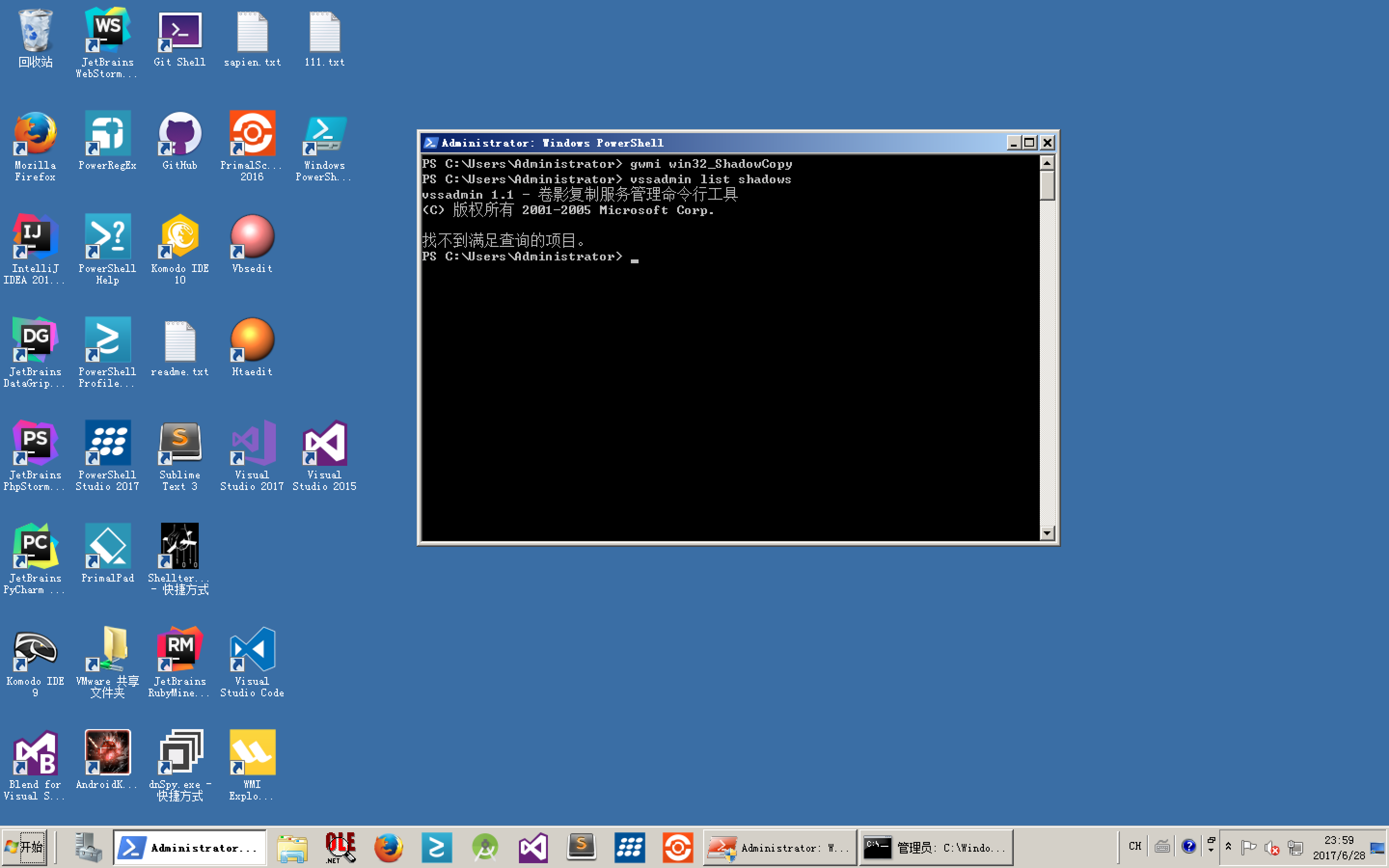Open PowerShell Profile editor taskbar icon

coord(437,848)
